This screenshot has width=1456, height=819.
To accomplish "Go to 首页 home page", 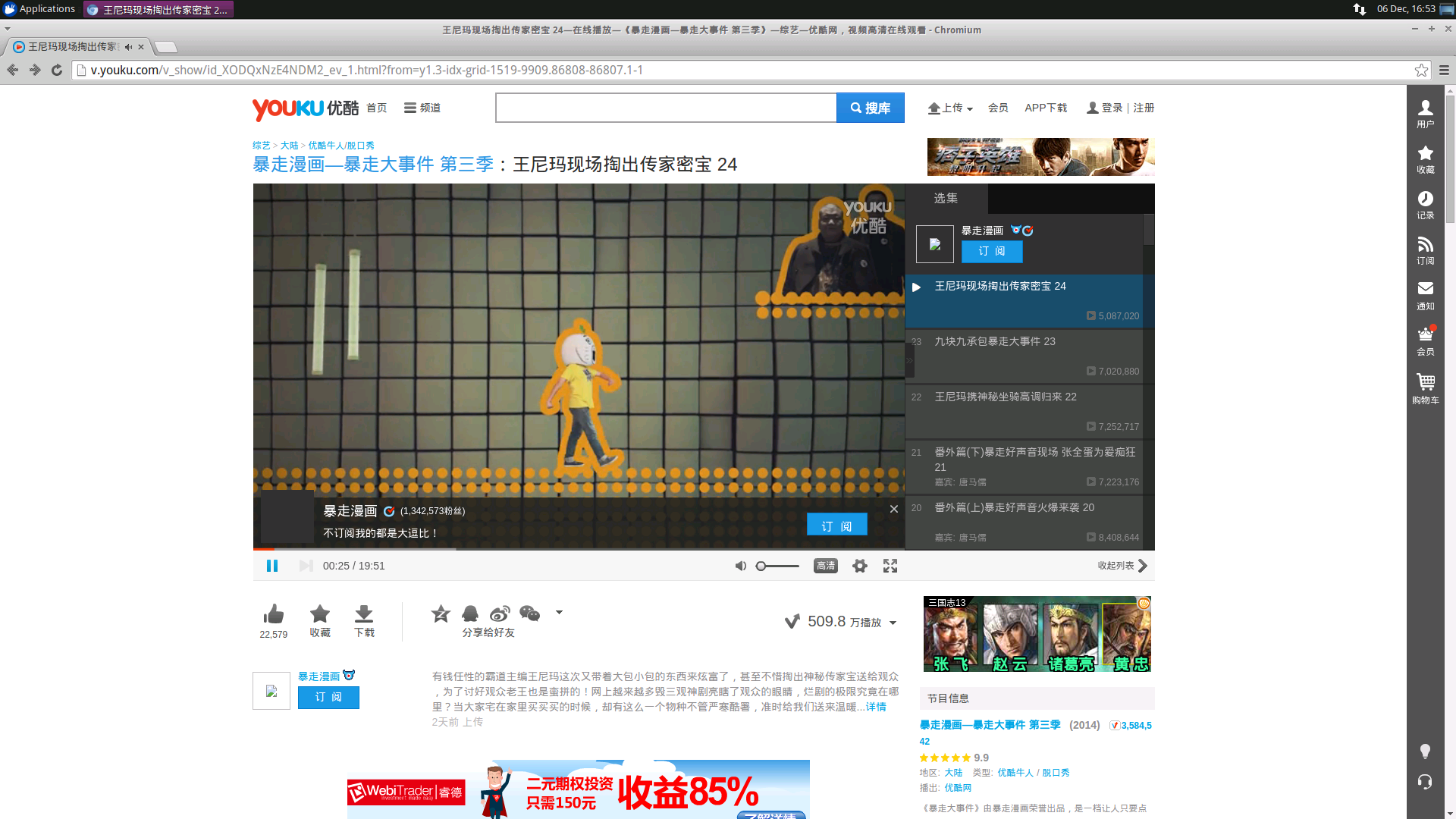I will coord(377,108).
